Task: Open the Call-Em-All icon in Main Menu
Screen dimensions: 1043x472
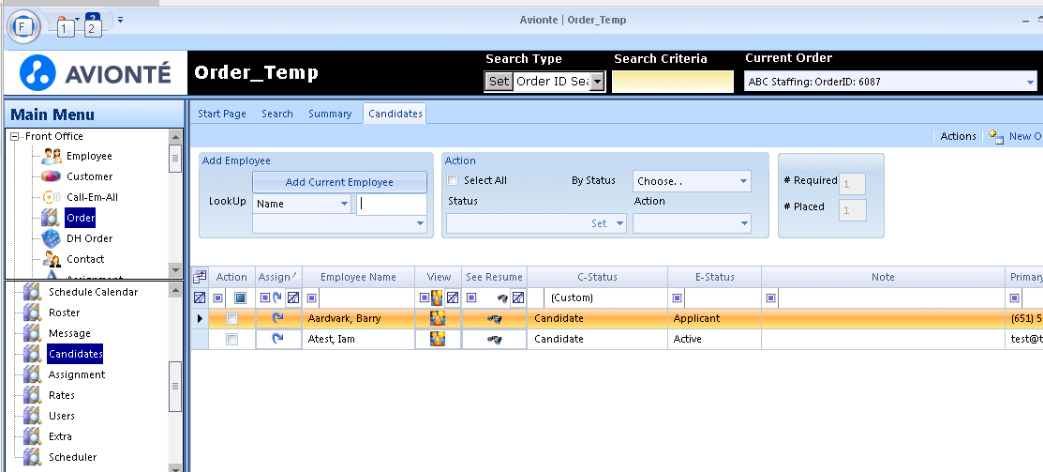Action: 52,197
